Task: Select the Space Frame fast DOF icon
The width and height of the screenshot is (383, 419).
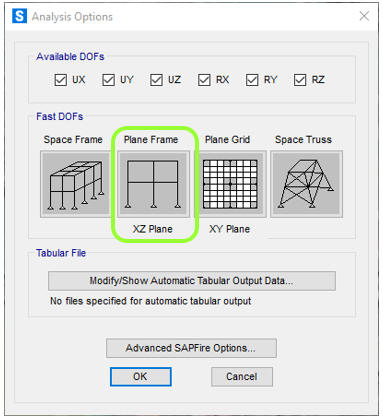Action: tap(75, 184)
